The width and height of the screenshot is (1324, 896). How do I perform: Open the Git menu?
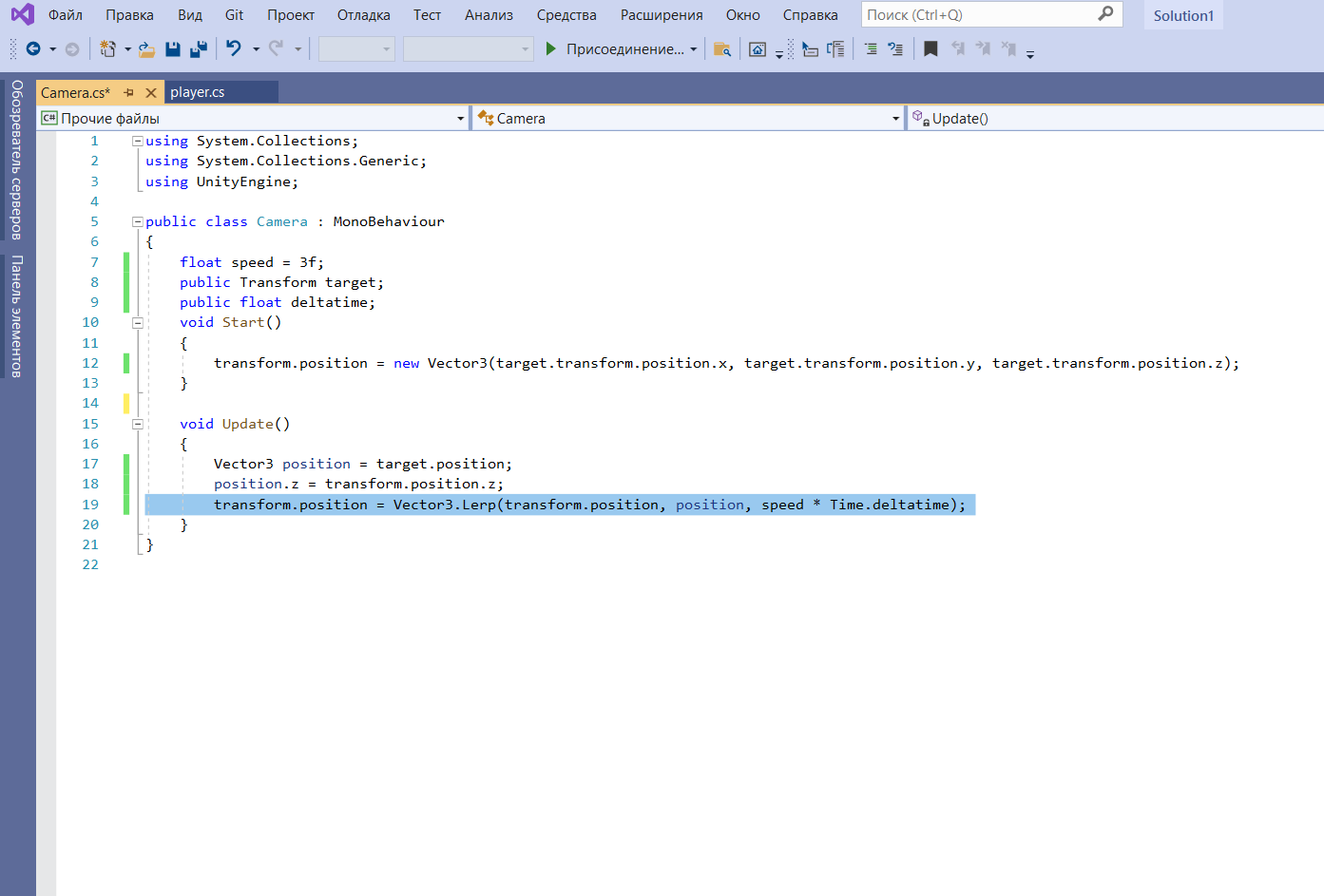pyautogui.click(x=234, y=14)
